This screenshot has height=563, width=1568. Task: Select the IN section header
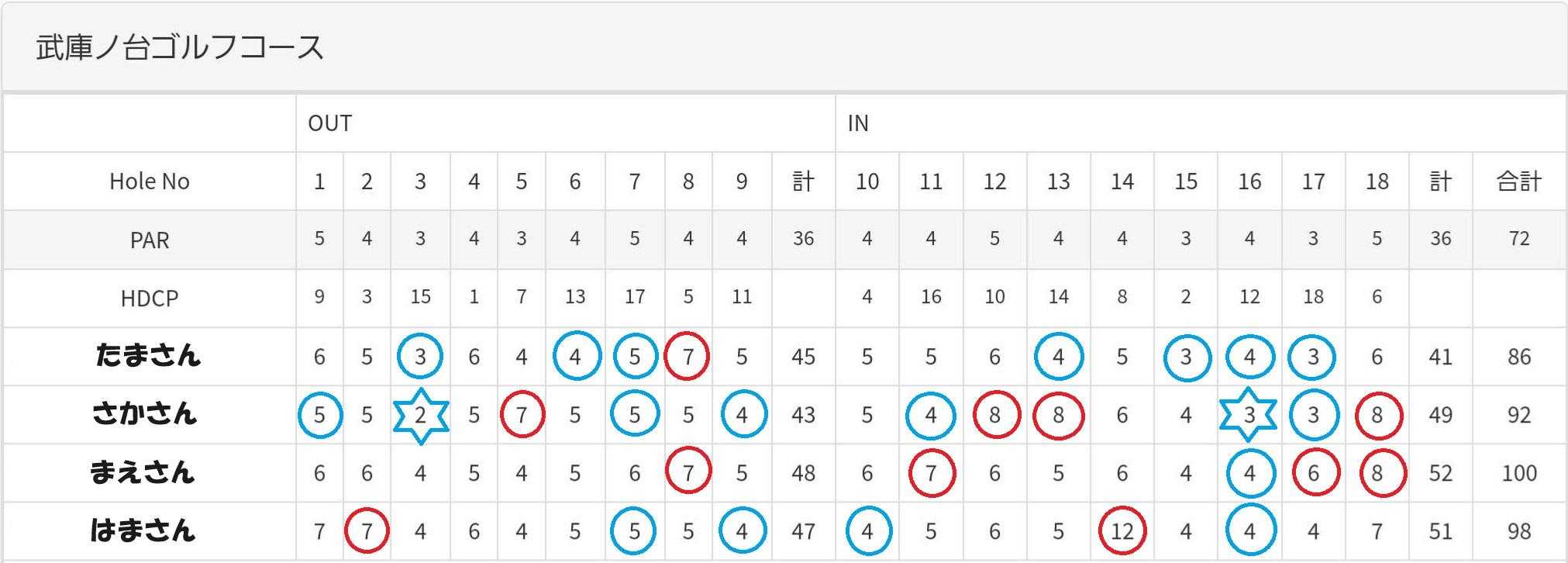(x=858, y=123)
